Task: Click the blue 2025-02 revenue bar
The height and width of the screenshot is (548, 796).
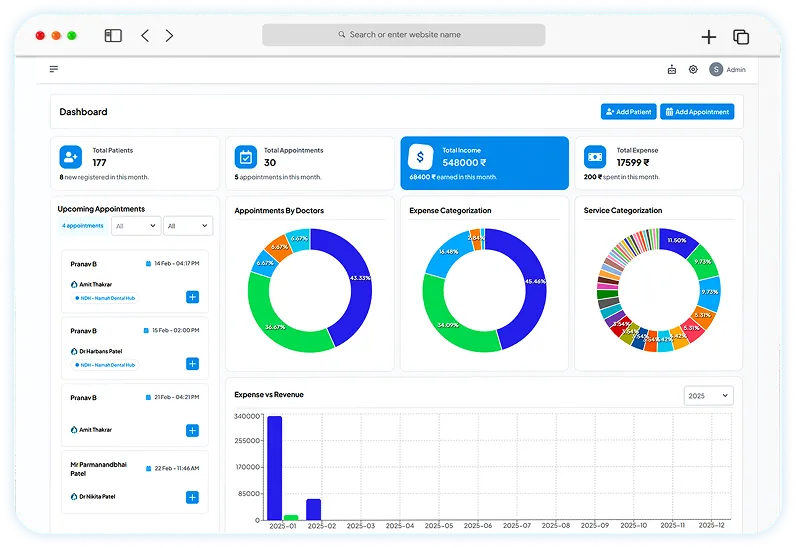Action: point(314,509)
